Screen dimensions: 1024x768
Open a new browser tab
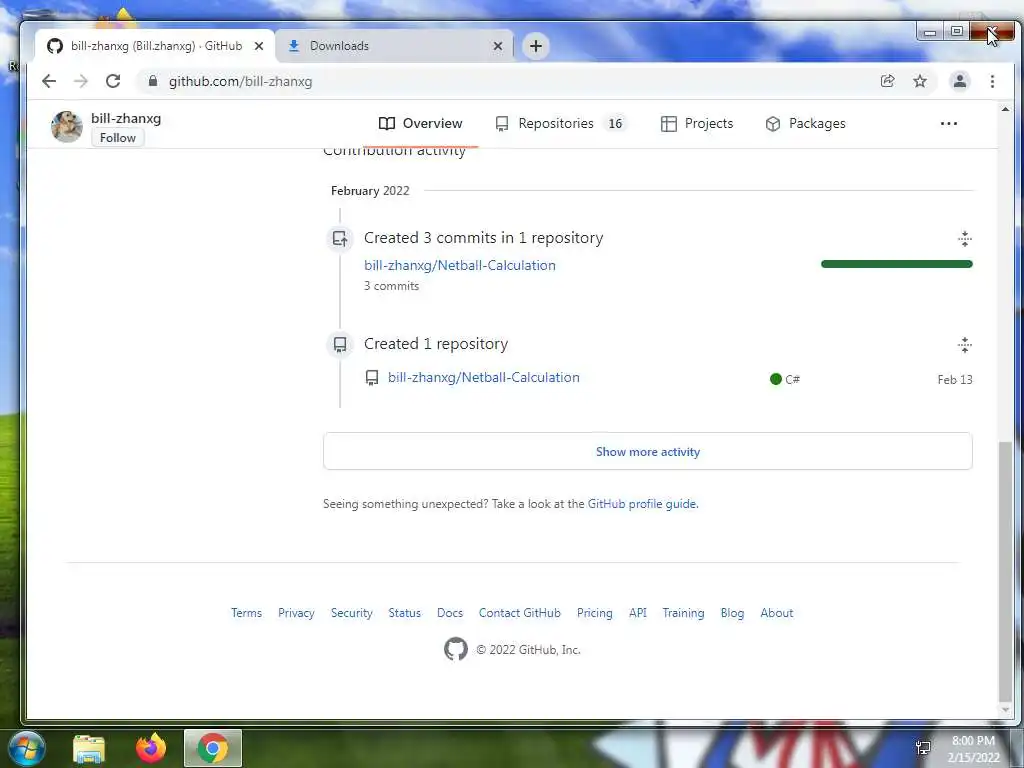tap(536, 46)
